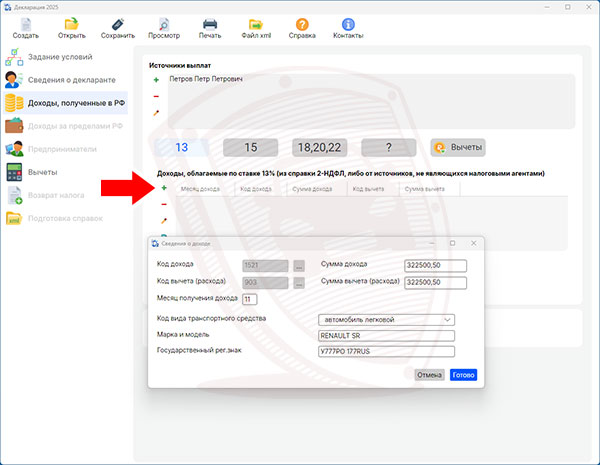
Task: Click the Марка и модель input field
Action: click(385, 335)
